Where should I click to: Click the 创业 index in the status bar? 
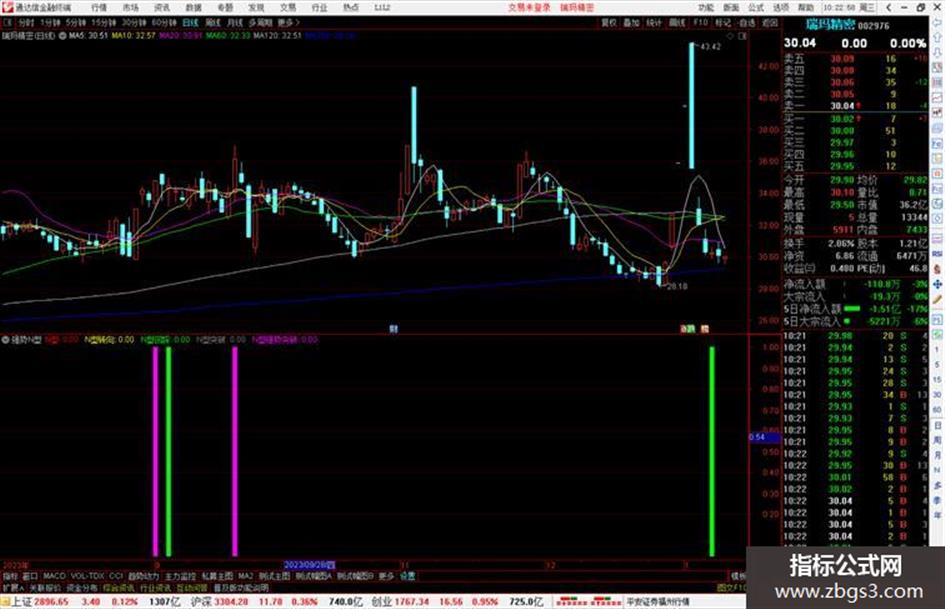380,602
